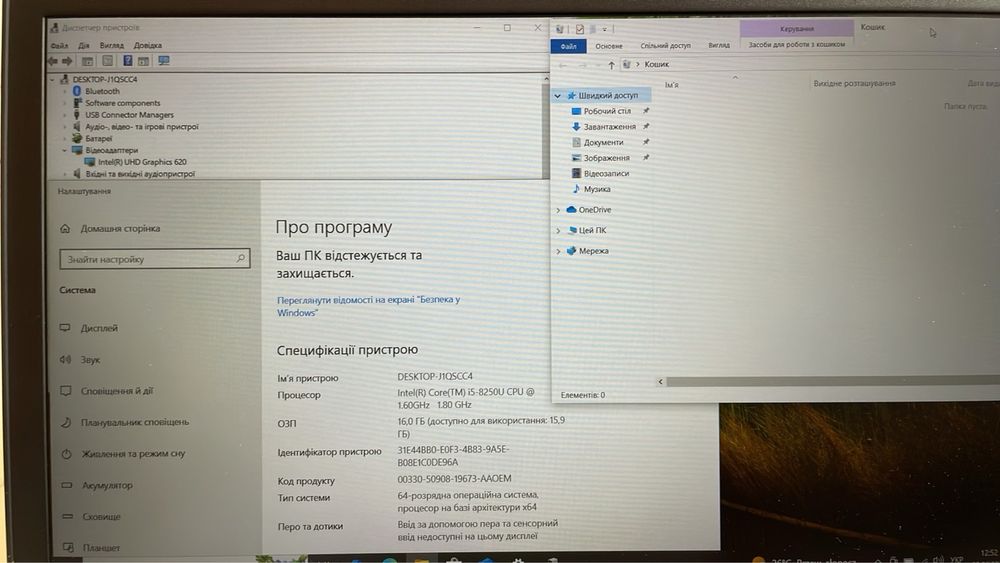Open Файл tab in Explorer ribbon
The image size is (1000, 563).
tap(568, 46)
